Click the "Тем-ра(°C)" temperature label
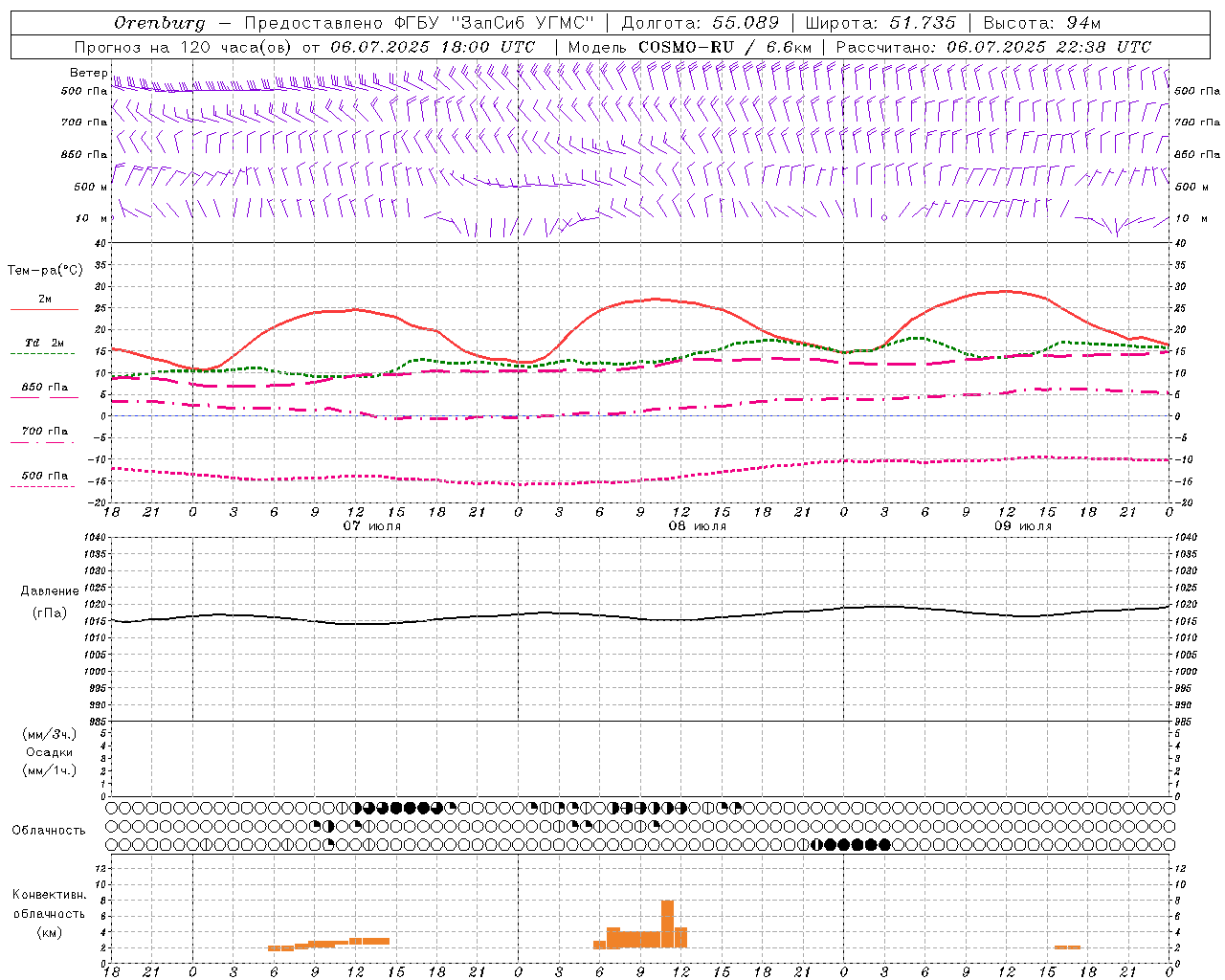This screenshot has height=980, width=1225. pyautogui.click(x=45, y=271)
